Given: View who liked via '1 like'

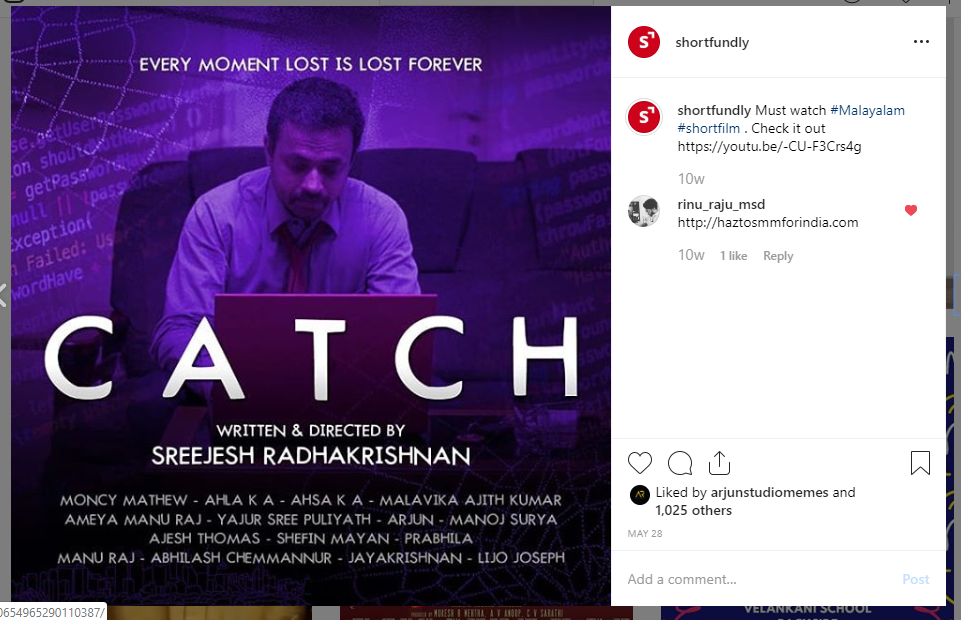Looking at the screenshot, I should (734, 256).
